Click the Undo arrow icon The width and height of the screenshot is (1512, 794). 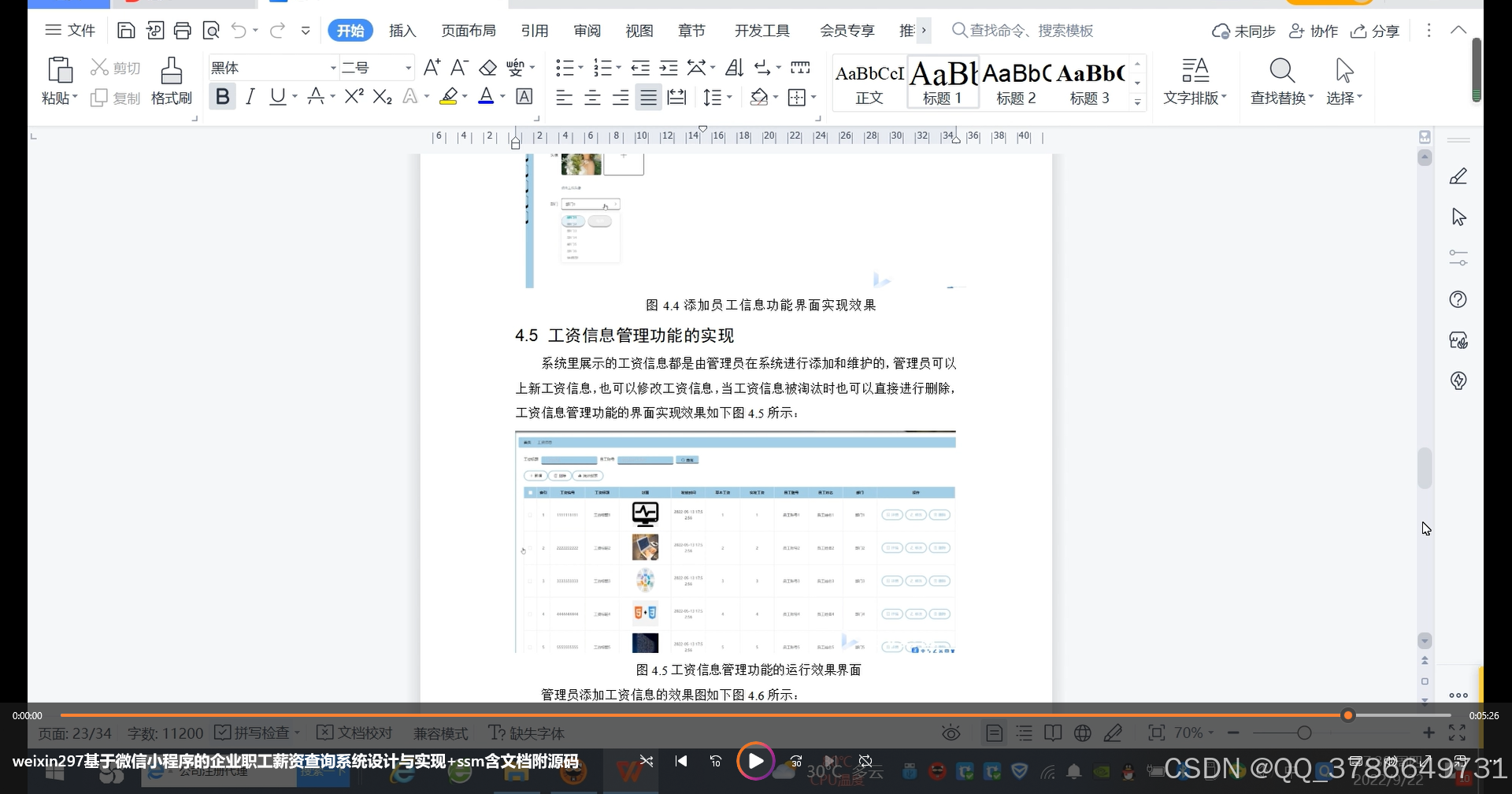239,31
